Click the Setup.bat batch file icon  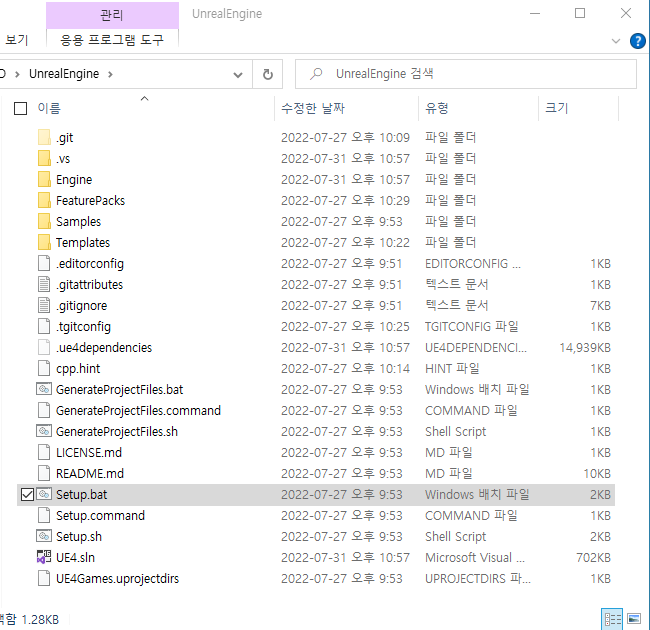(x=44, y=494)
